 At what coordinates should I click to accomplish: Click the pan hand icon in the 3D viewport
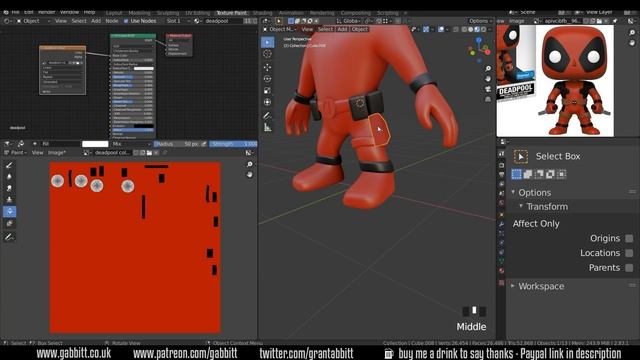click(488, 78)
